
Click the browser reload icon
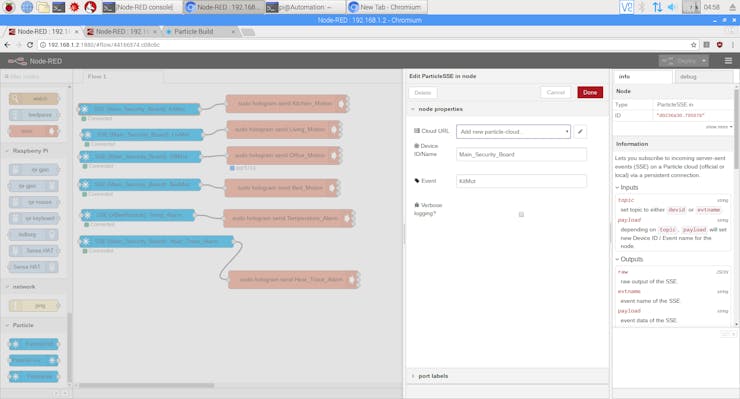(30, 45)
